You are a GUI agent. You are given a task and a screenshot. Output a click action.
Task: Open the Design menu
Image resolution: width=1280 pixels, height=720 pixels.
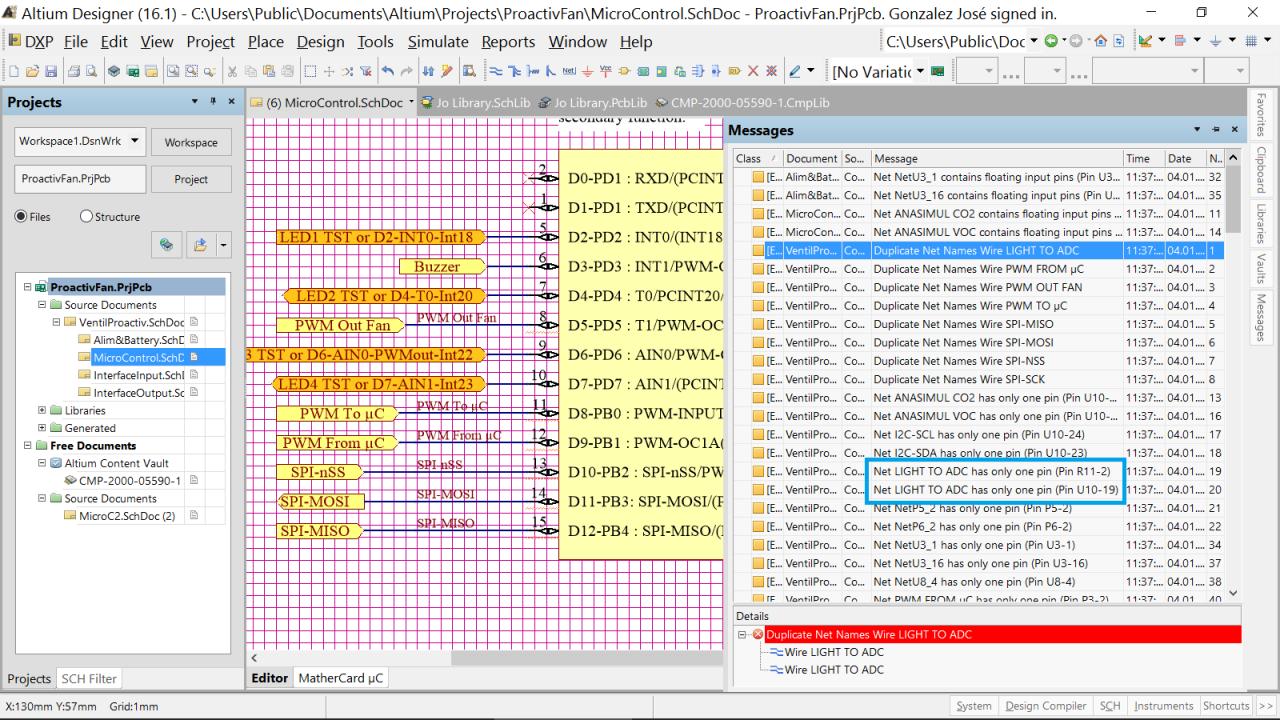pos(321,42)
